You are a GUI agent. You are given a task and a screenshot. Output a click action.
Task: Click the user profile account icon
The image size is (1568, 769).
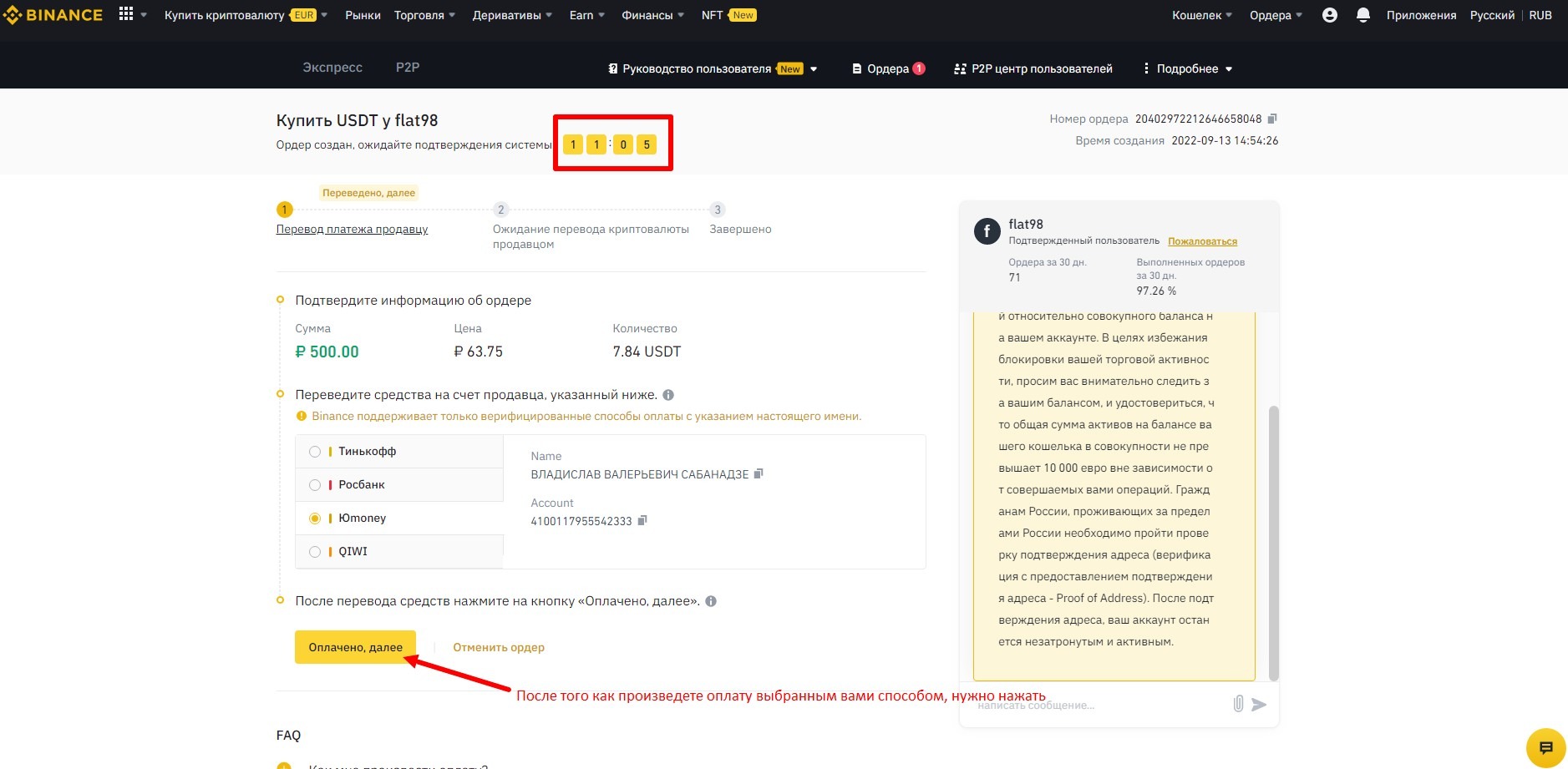(1330, 15)
